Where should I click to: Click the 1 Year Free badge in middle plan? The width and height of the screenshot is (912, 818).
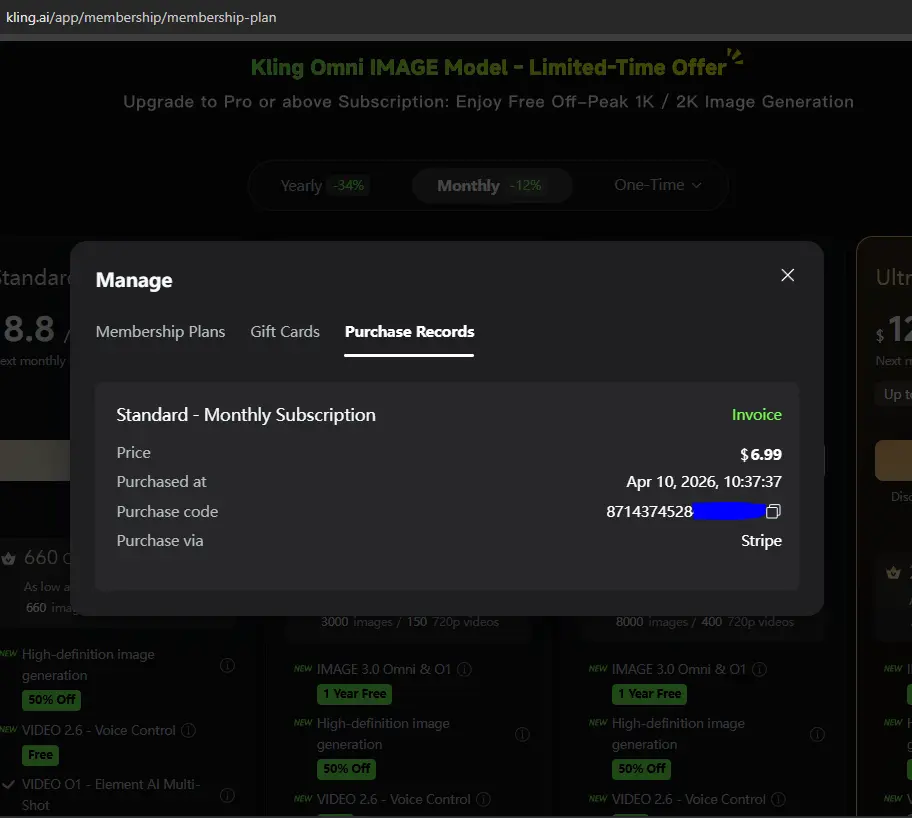click(354, 694)
